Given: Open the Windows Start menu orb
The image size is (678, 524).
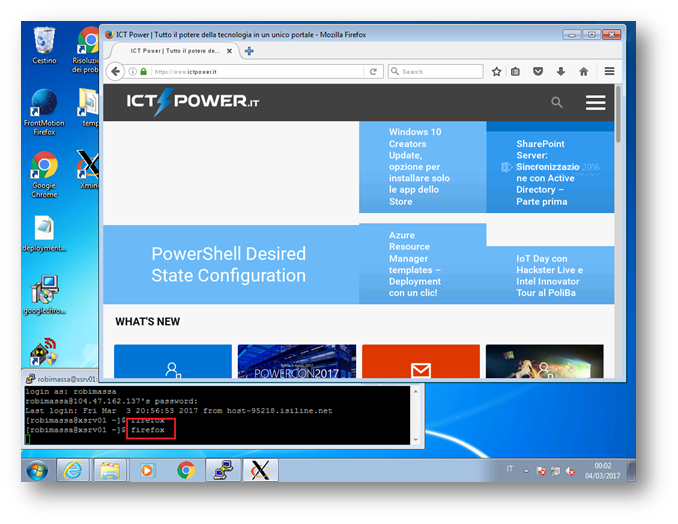Looking at the screenshot, I should tap(37, 470).
